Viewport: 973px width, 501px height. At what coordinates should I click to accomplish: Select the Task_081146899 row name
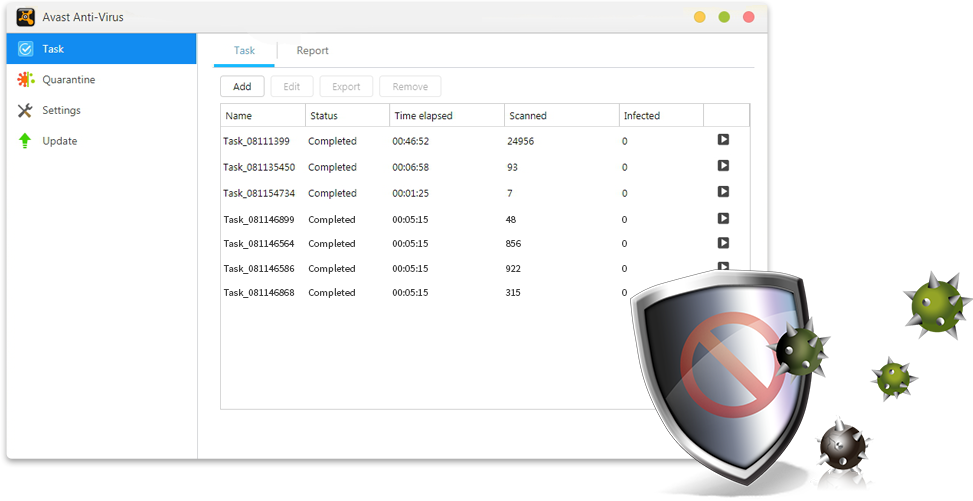pyautogui.click(x=259, y=220)
